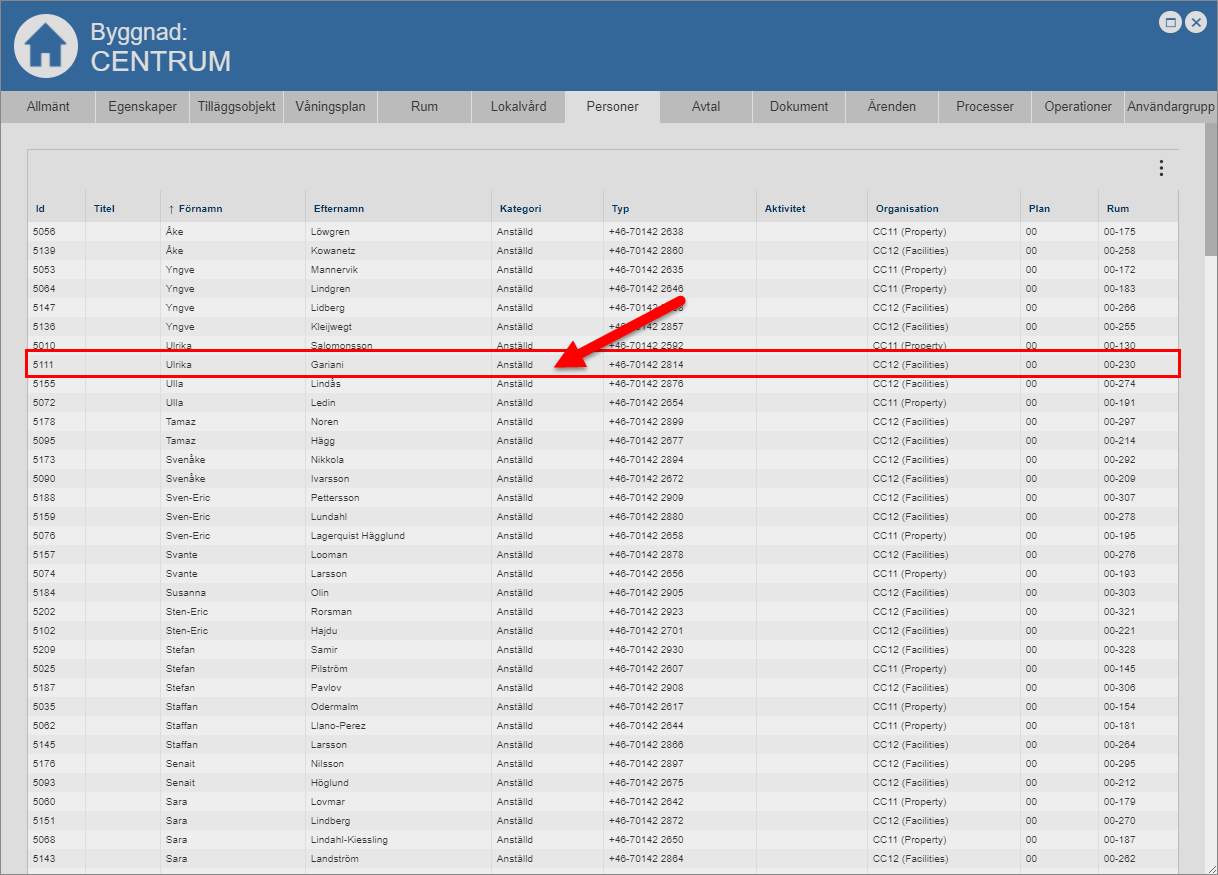Image resolution: width=1218 pixels, height=875 pixels.
Task: Sort the list by Id column
Action: point(40,209)
